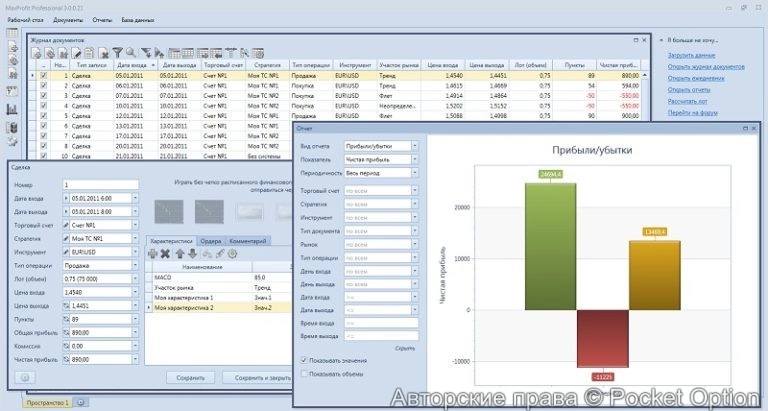768x411 pixels.
Task: Click the filter funnel icon in journal toolbar
Action: (117, 51)
